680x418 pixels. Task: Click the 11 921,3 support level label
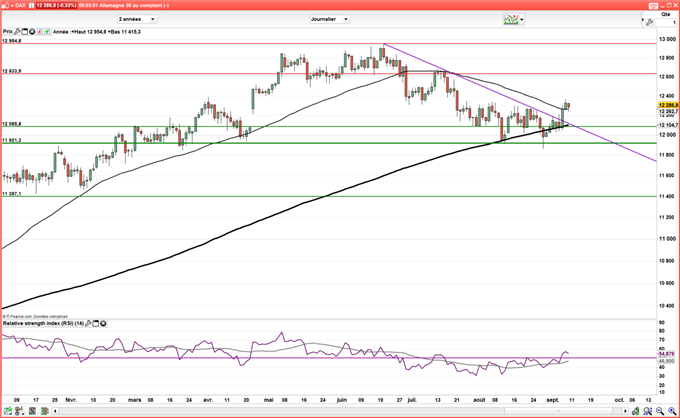click(x=12, y=140)
